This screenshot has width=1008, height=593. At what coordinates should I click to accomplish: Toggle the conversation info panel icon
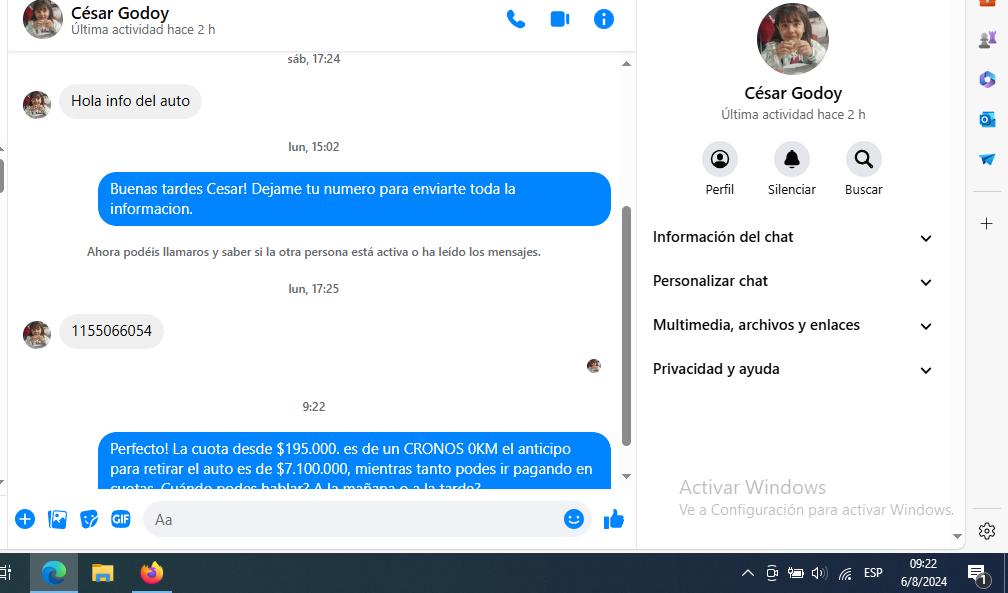pos(604,19)
